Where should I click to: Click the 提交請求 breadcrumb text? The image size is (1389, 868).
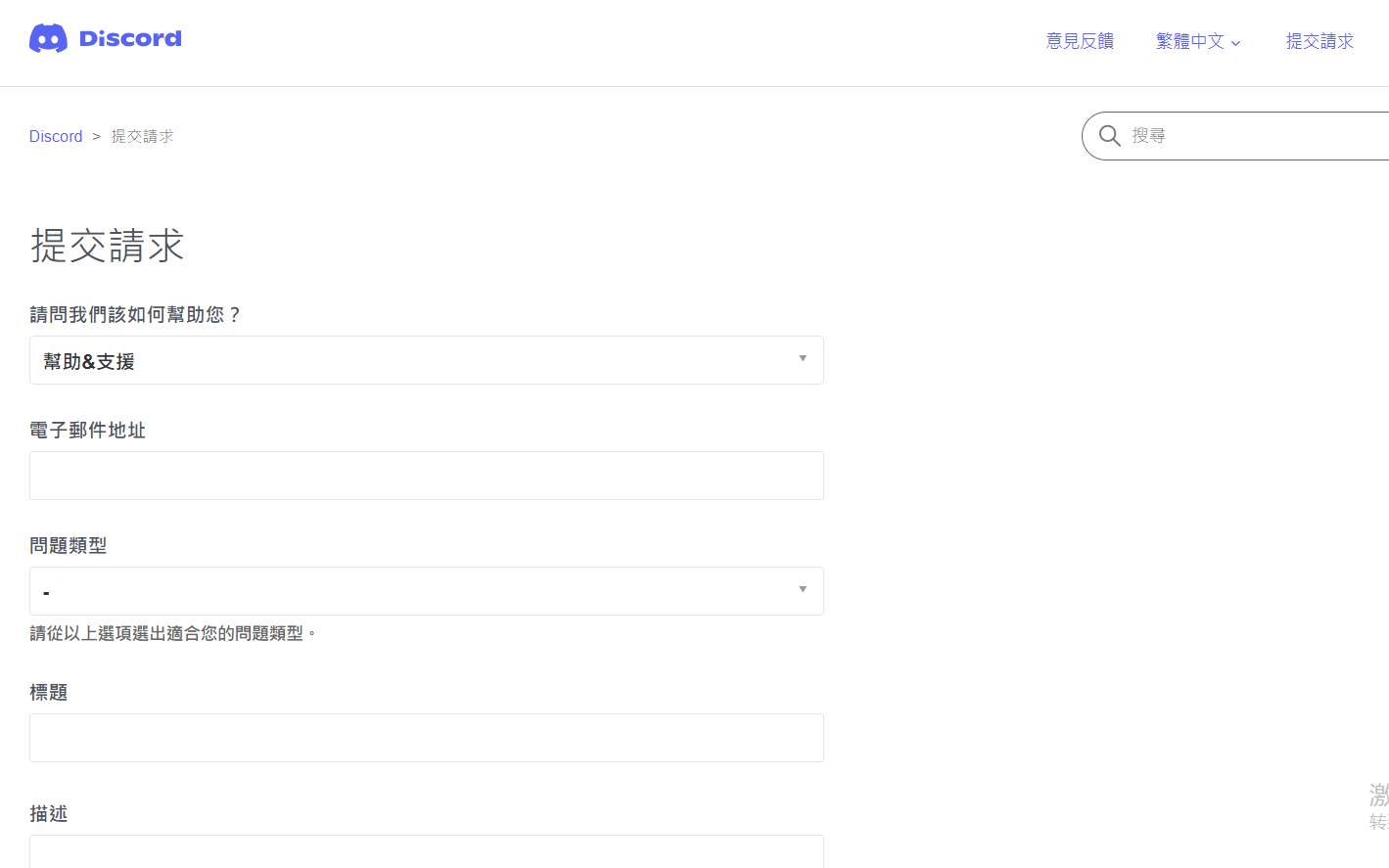pyautogui.click(x=142, y=136)
